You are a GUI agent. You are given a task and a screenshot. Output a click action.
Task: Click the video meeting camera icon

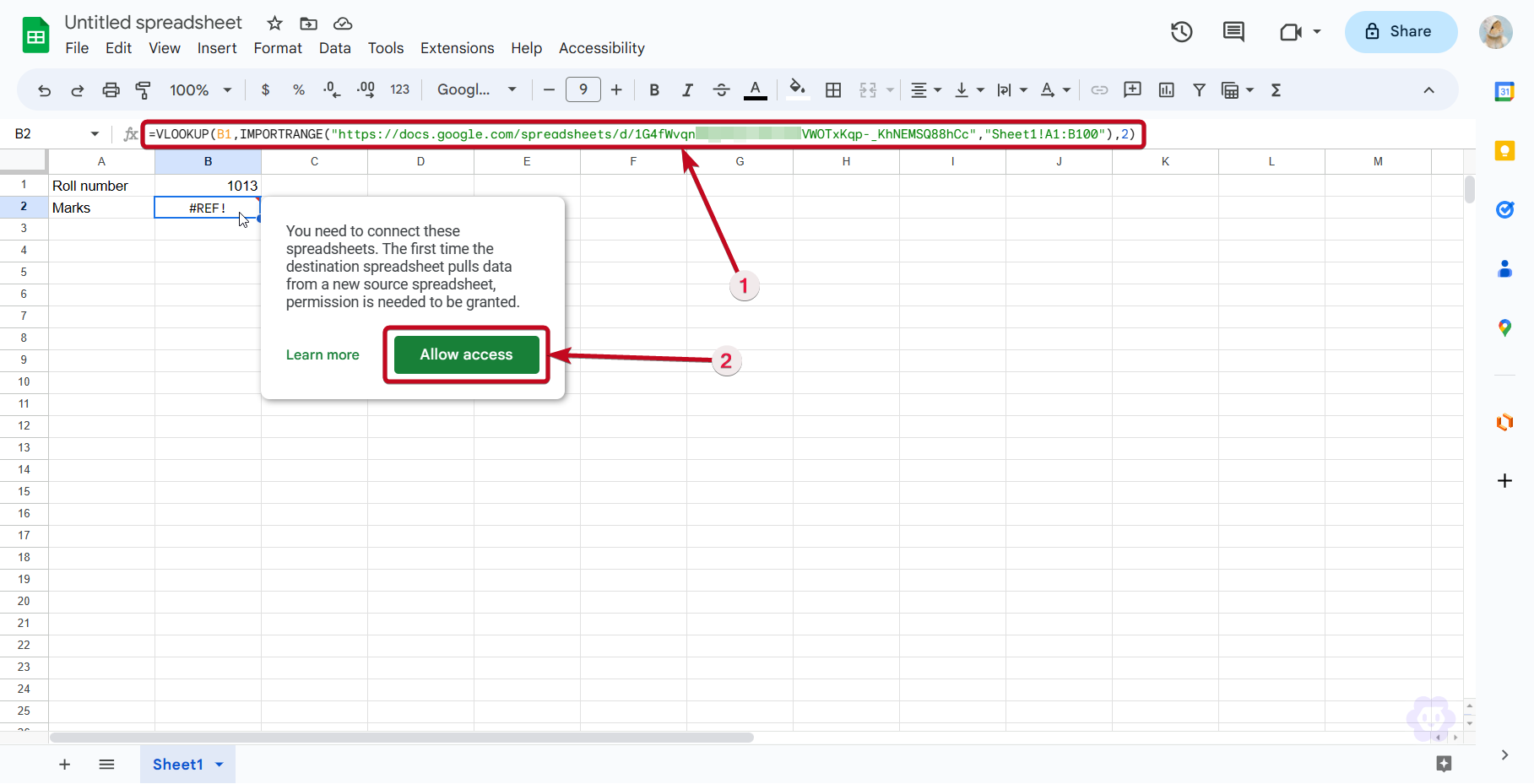[1291, 32]
